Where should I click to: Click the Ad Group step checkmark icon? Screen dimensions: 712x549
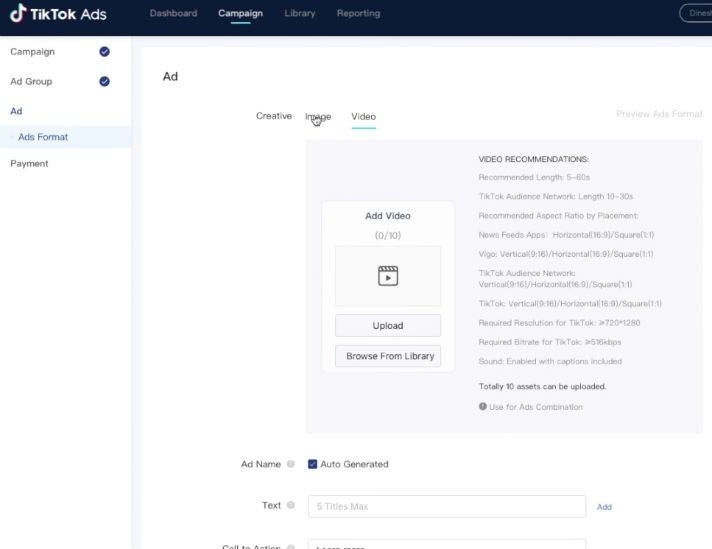[x=105, y=82]
